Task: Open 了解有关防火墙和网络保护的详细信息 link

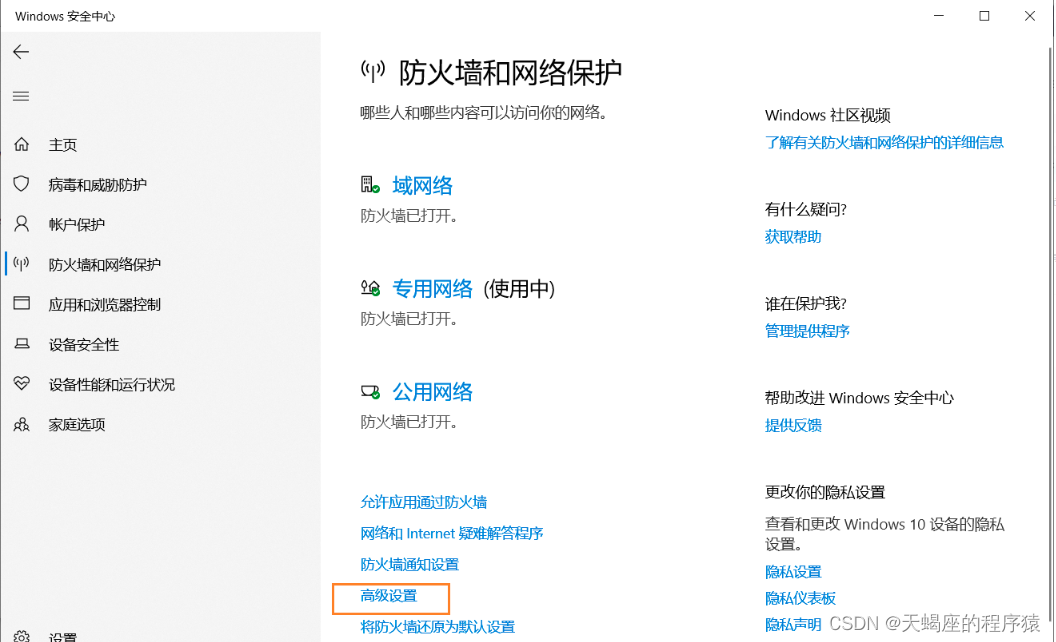Action: pos(884,142)
